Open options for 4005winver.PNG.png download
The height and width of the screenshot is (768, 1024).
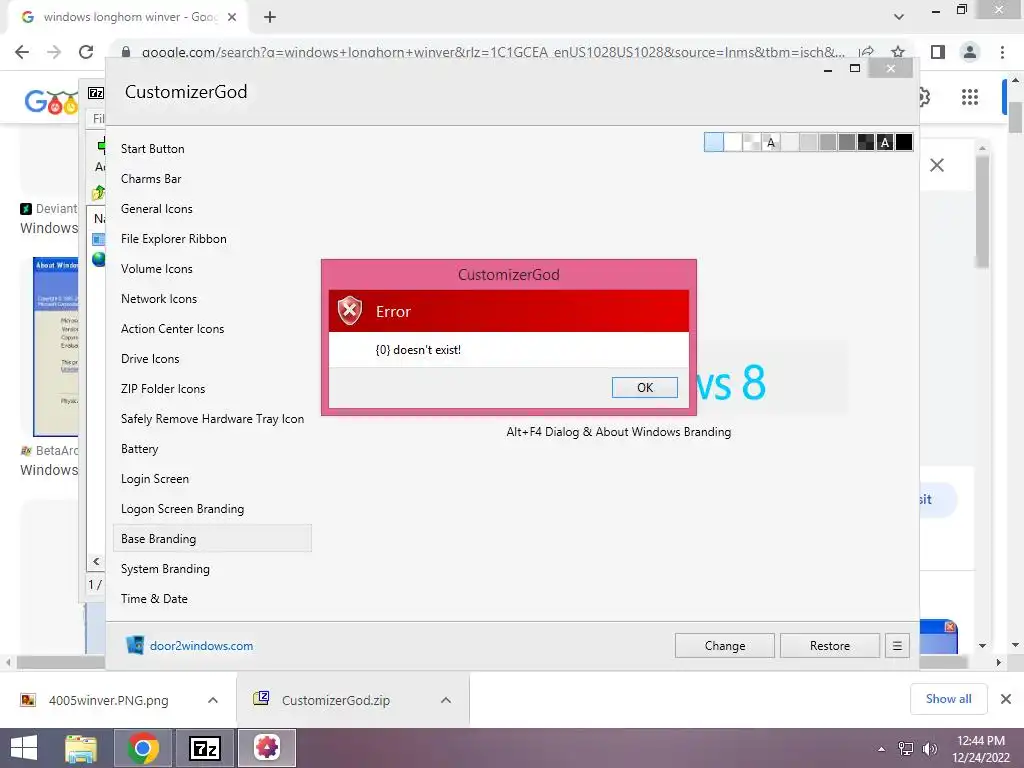213,700
